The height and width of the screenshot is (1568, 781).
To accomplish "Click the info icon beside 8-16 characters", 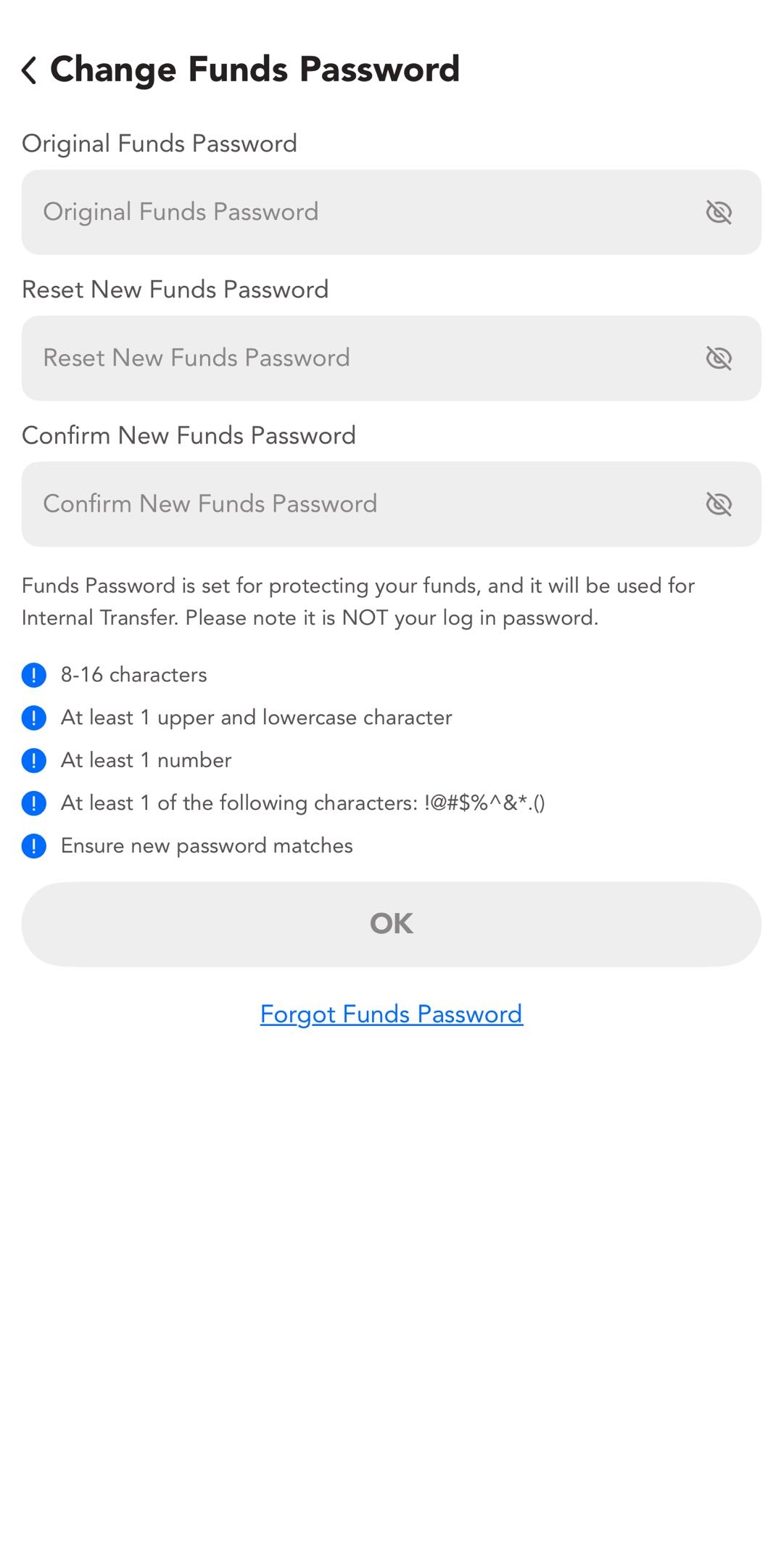I will [34, 675].
